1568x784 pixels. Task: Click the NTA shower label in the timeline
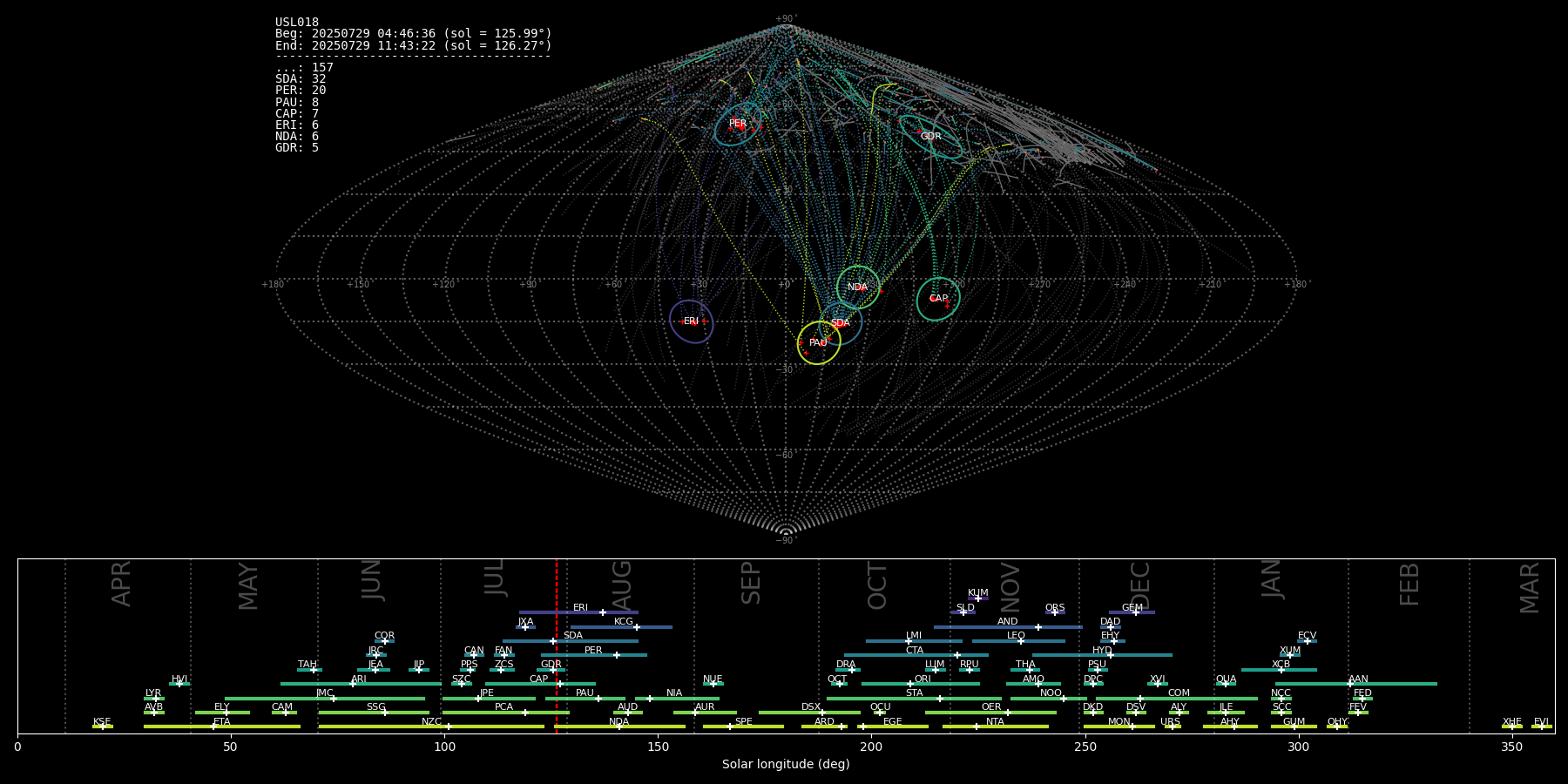coord(996,722)
